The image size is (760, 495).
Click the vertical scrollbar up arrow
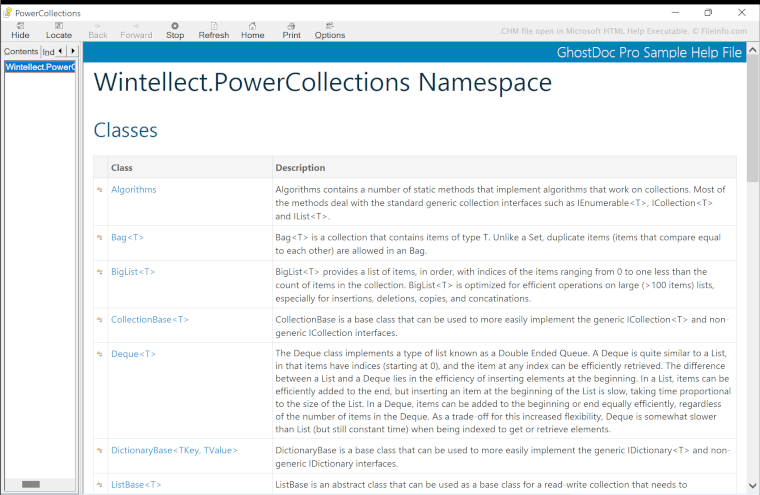pyautogui.click(x=753, y=49)
